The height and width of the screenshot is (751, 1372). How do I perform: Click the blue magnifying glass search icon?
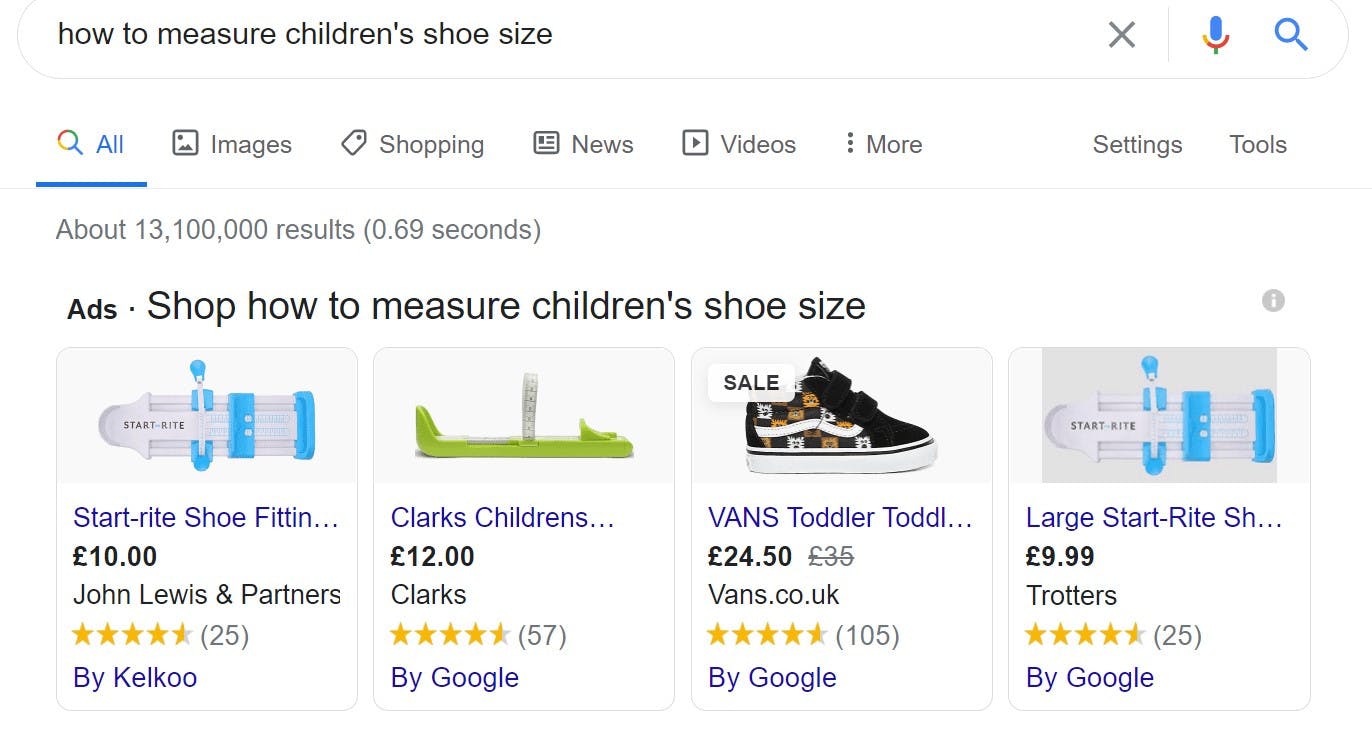click(x=1291, y=35)
